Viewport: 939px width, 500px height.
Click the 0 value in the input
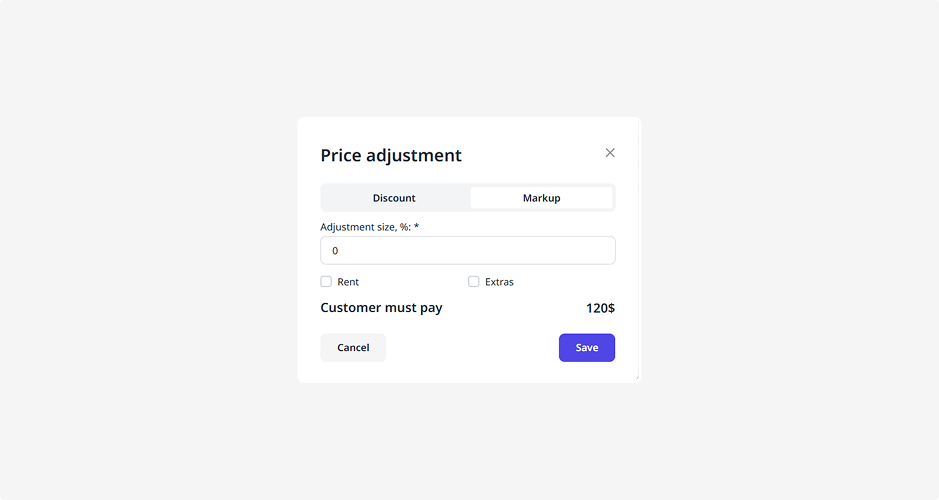coord(335,251)
